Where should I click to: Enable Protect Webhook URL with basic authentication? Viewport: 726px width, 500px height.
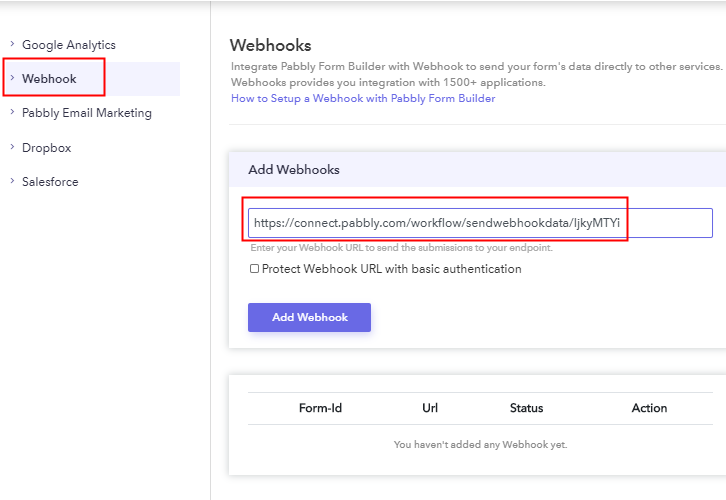(254, 269)
